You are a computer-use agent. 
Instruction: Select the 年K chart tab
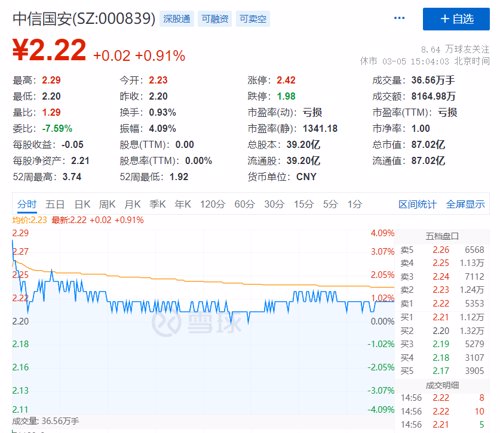183,204
